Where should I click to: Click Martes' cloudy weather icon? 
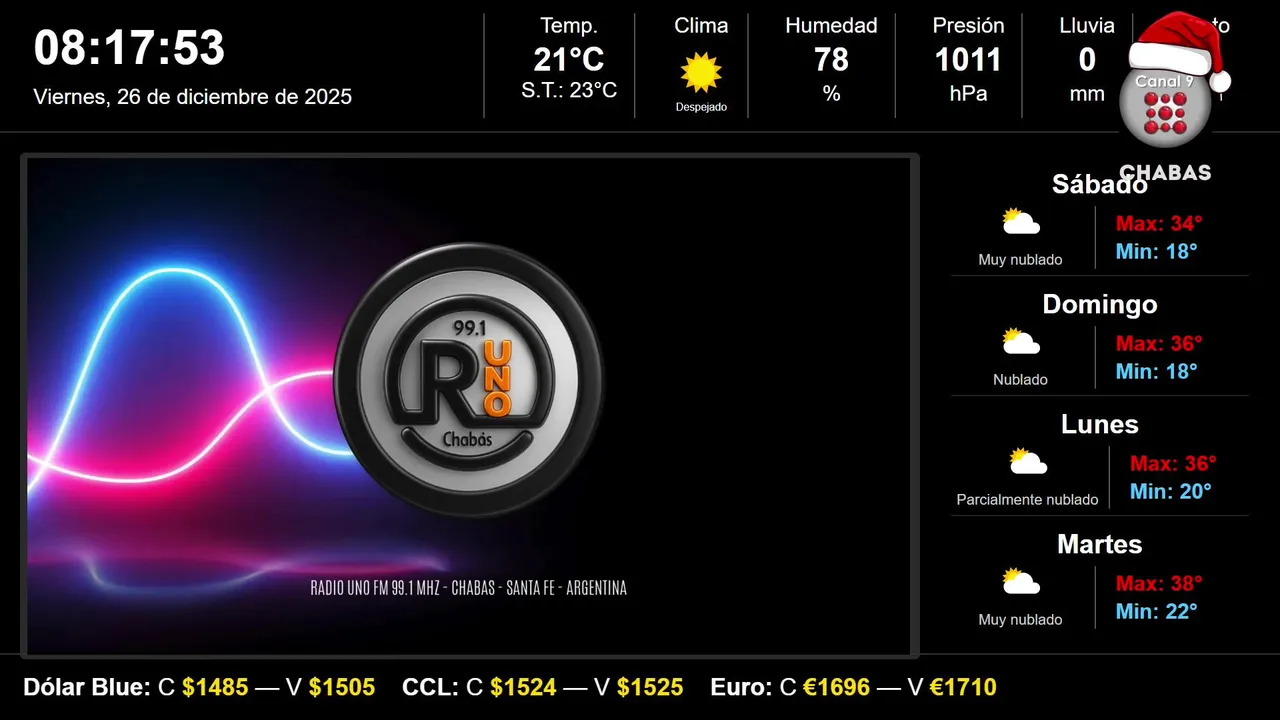pos(1021,582)
